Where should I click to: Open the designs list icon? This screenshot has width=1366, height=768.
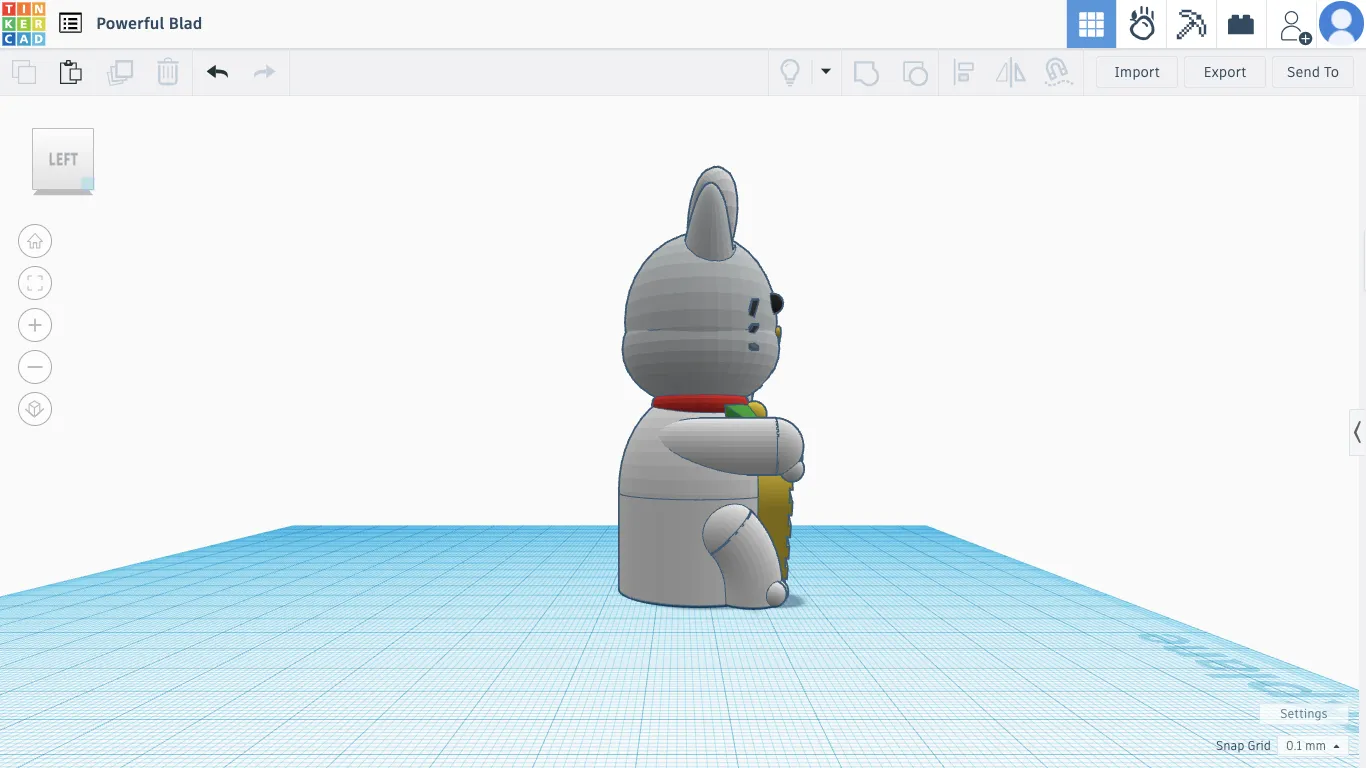70,23
